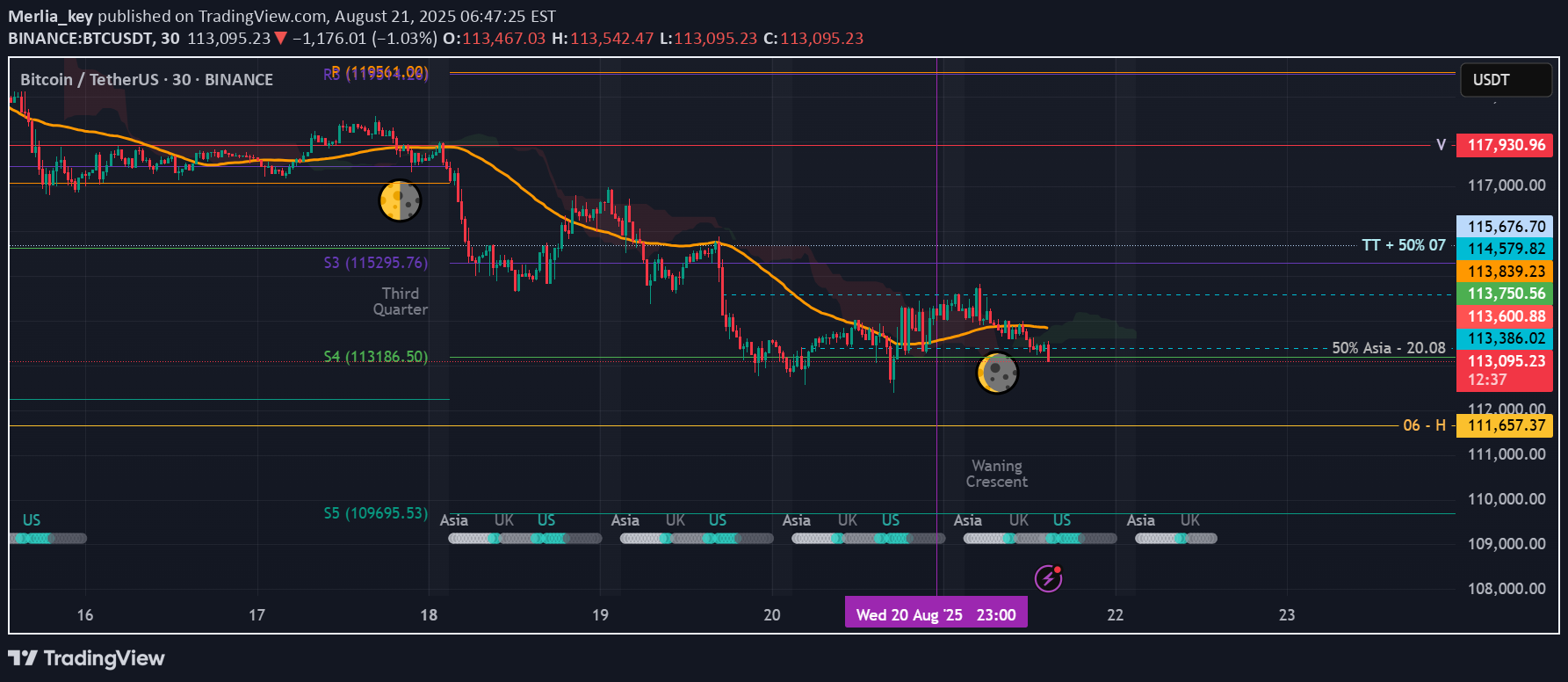Image resolution: width=1568 pixels, height=682 pixels.
Task: Click the Merlia_key author name
Action: [50, 16]
